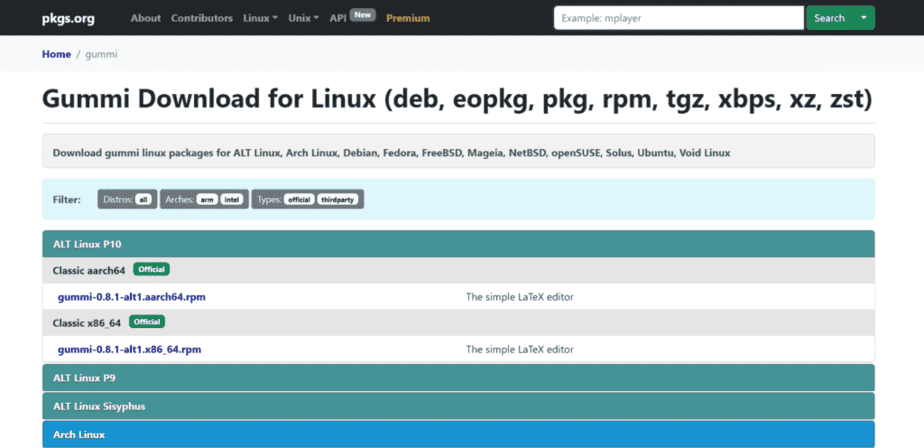Click the Official badge beside Classic aarch64
Screen dimensions: 924x448
[151, 269]
